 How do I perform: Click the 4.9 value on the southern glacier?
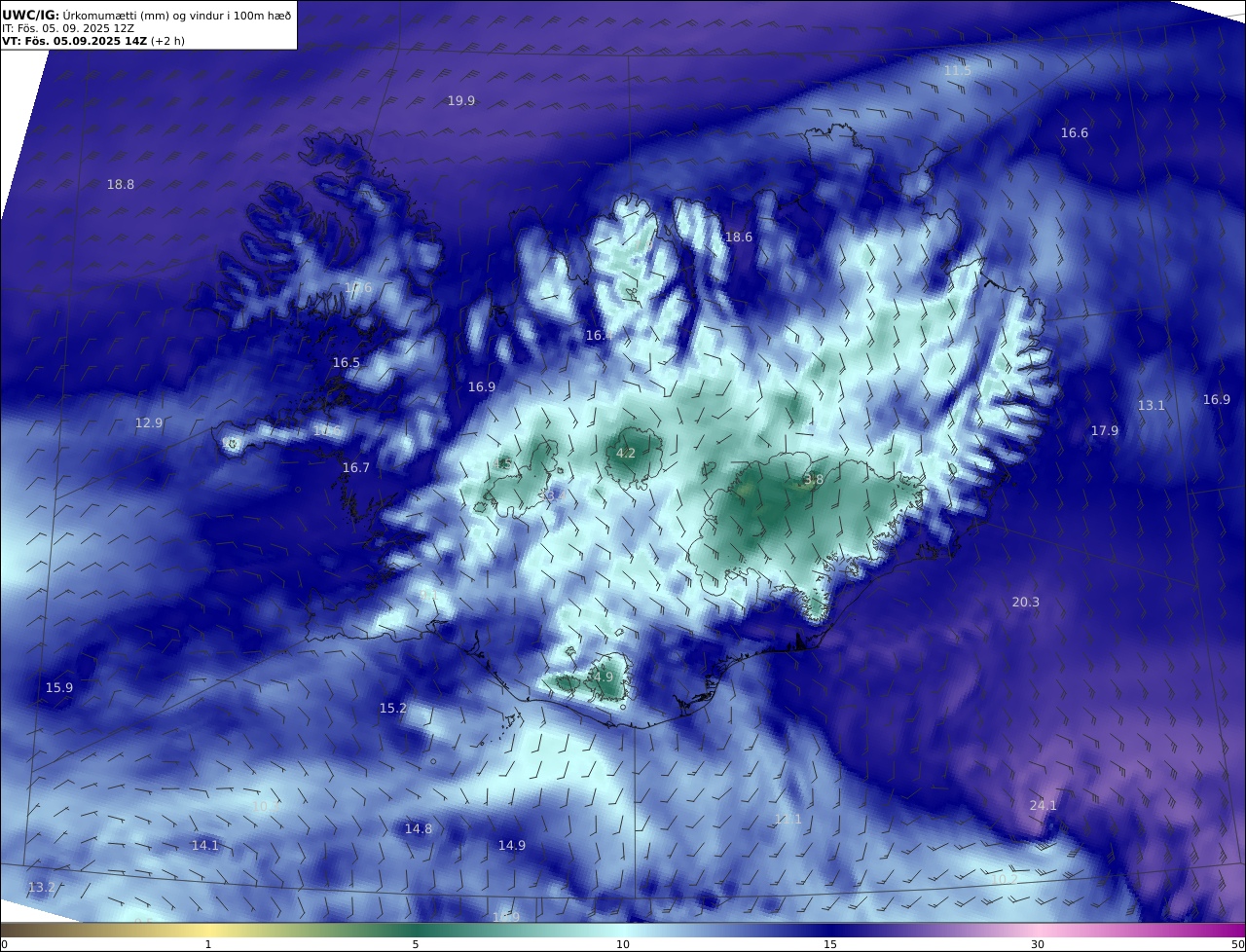605,677
